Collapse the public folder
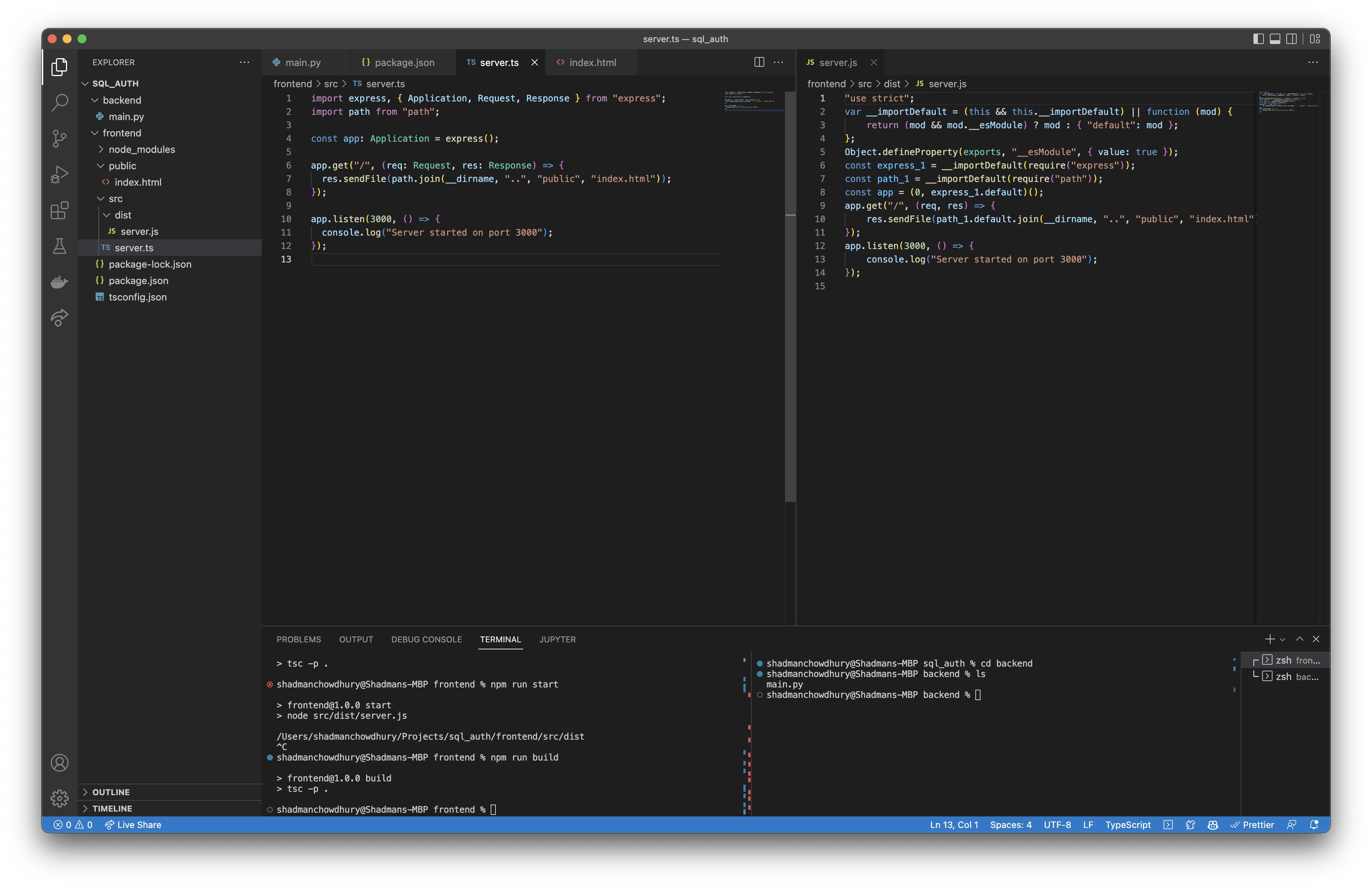Viewport: 1372px width, 888px height. click(170, 166)
